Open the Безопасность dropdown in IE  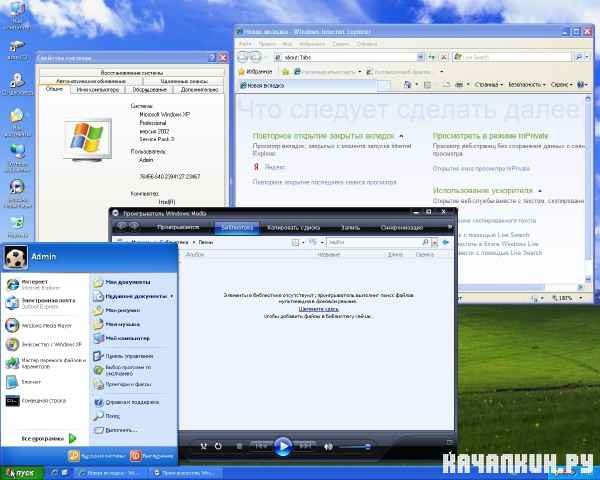point(526,85)
